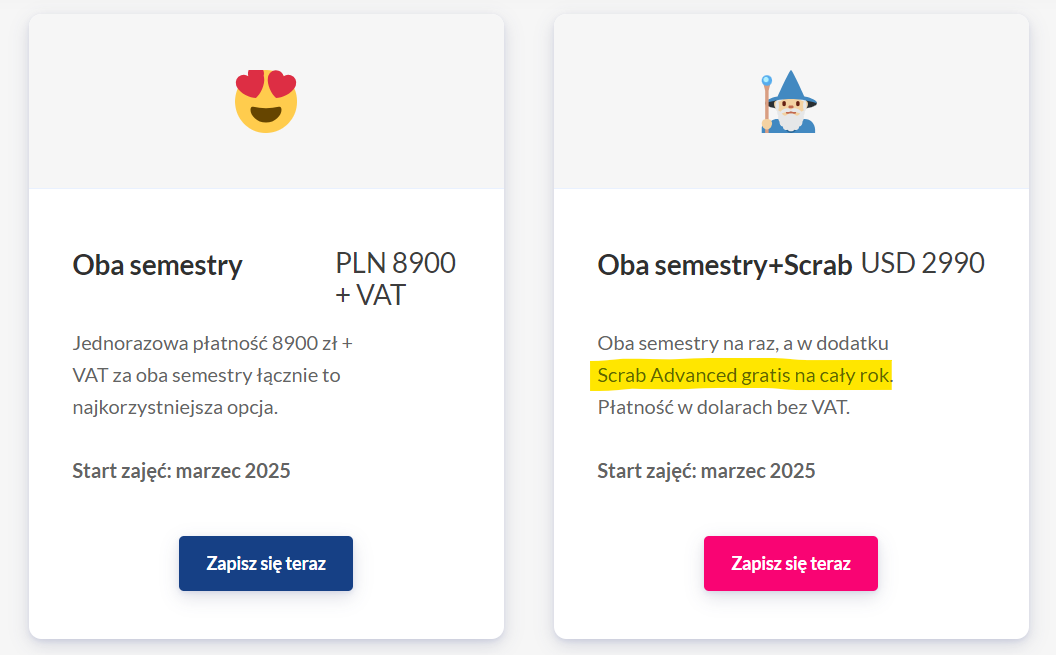
Task: Click left card Start zajęć: marzec 2025
Action: point(181,471)
